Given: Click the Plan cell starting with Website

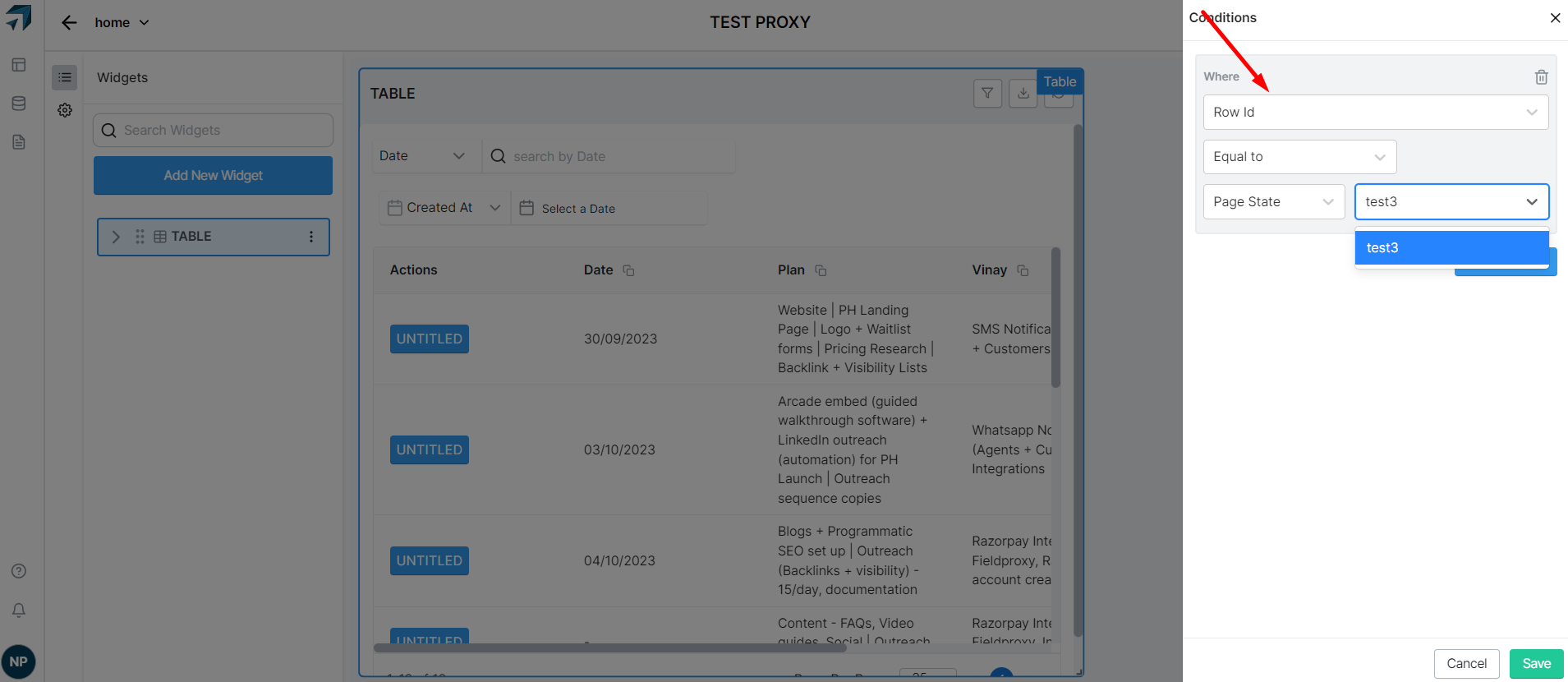Looking at the screenshot, I should 857,339.
